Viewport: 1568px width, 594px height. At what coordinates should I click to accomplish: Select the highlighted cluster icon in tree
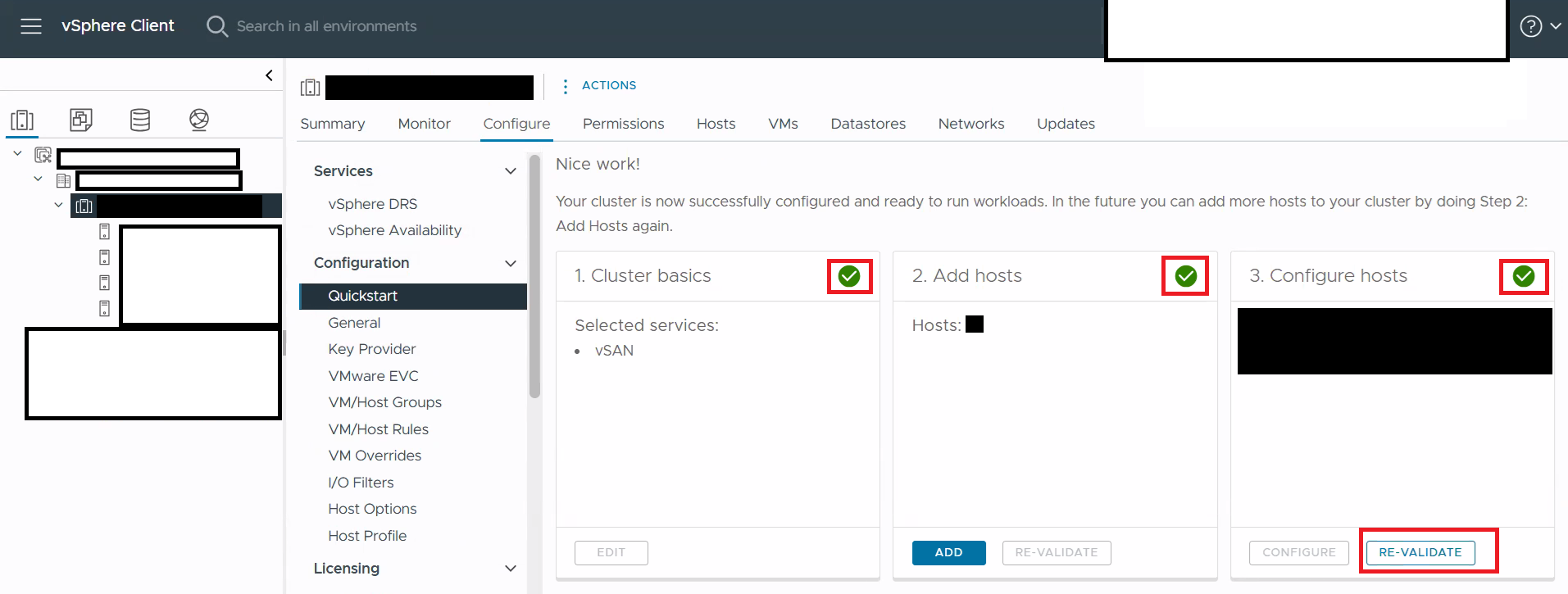pos(84,206)
